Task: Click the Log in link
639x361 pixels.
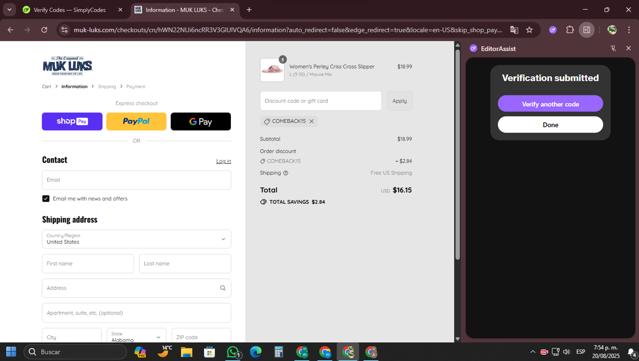Action: (223, 161)
